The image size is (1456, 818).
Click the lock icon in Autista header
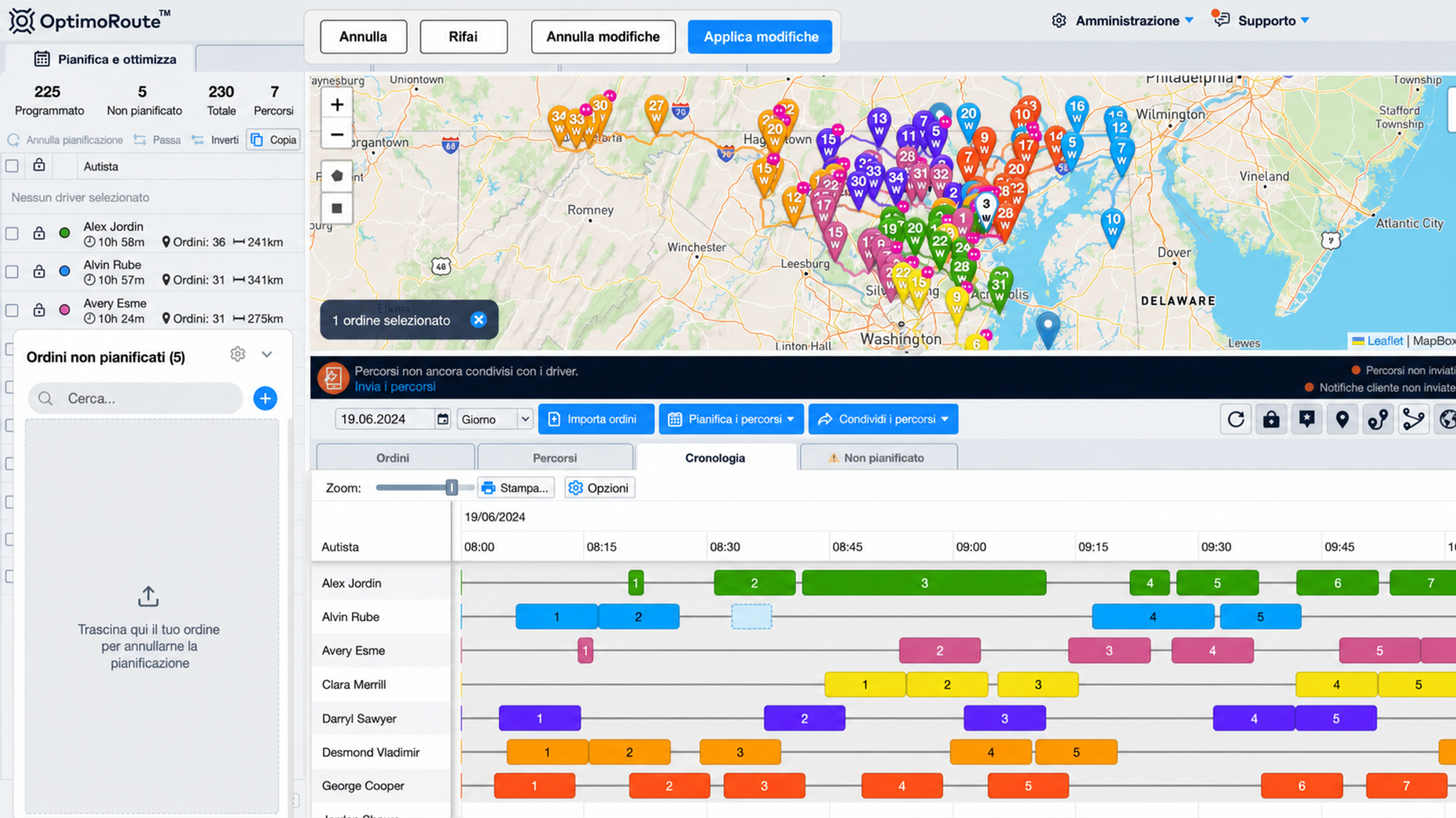coord(39,165)
